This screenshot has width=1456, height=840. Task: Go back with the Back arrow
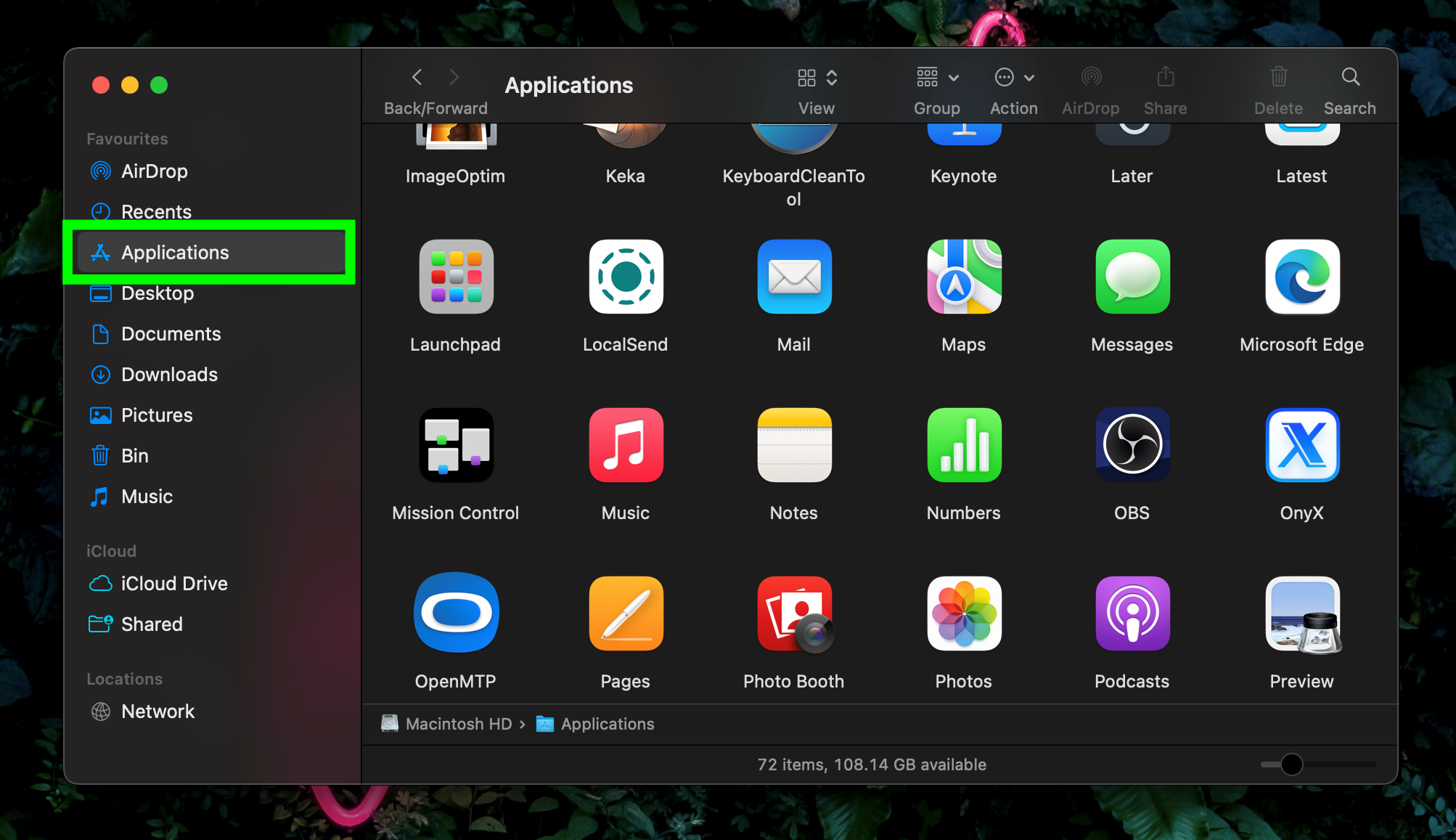click(417, 77)
